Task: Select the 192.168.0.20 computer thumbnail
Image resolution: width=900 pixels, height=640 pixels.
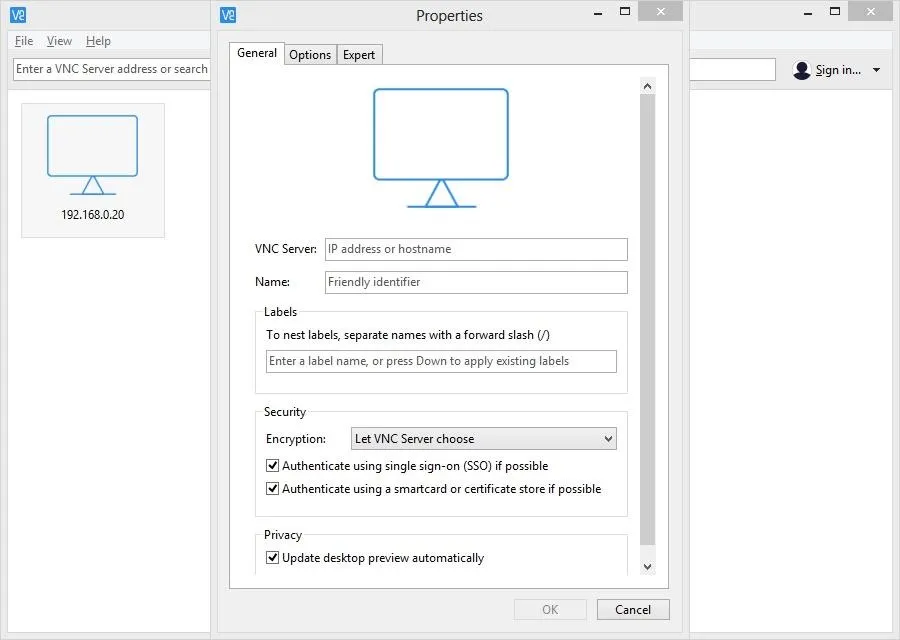Action: click(93, 170)
